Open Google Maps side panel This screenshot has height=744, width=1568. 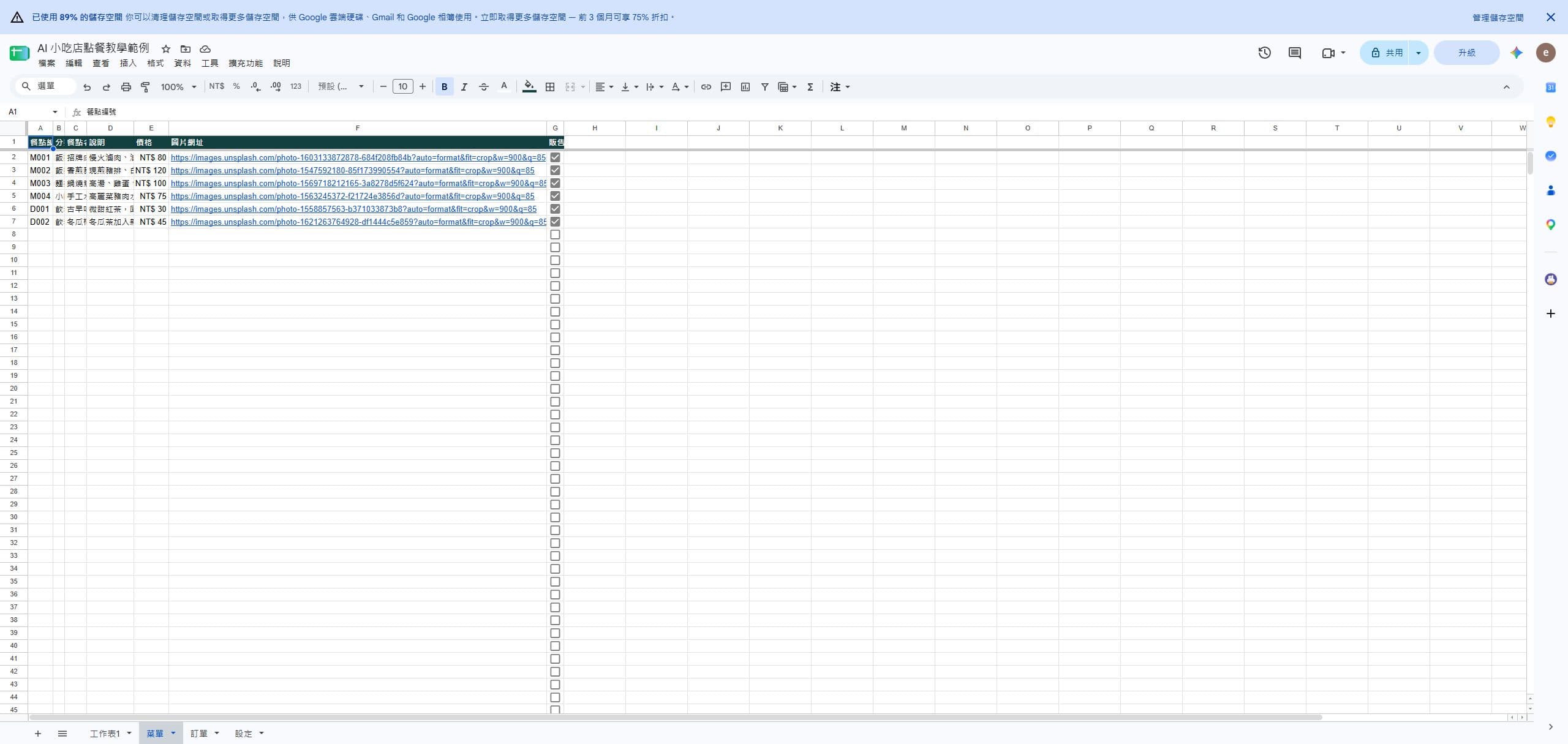(x=1551, y=225)
